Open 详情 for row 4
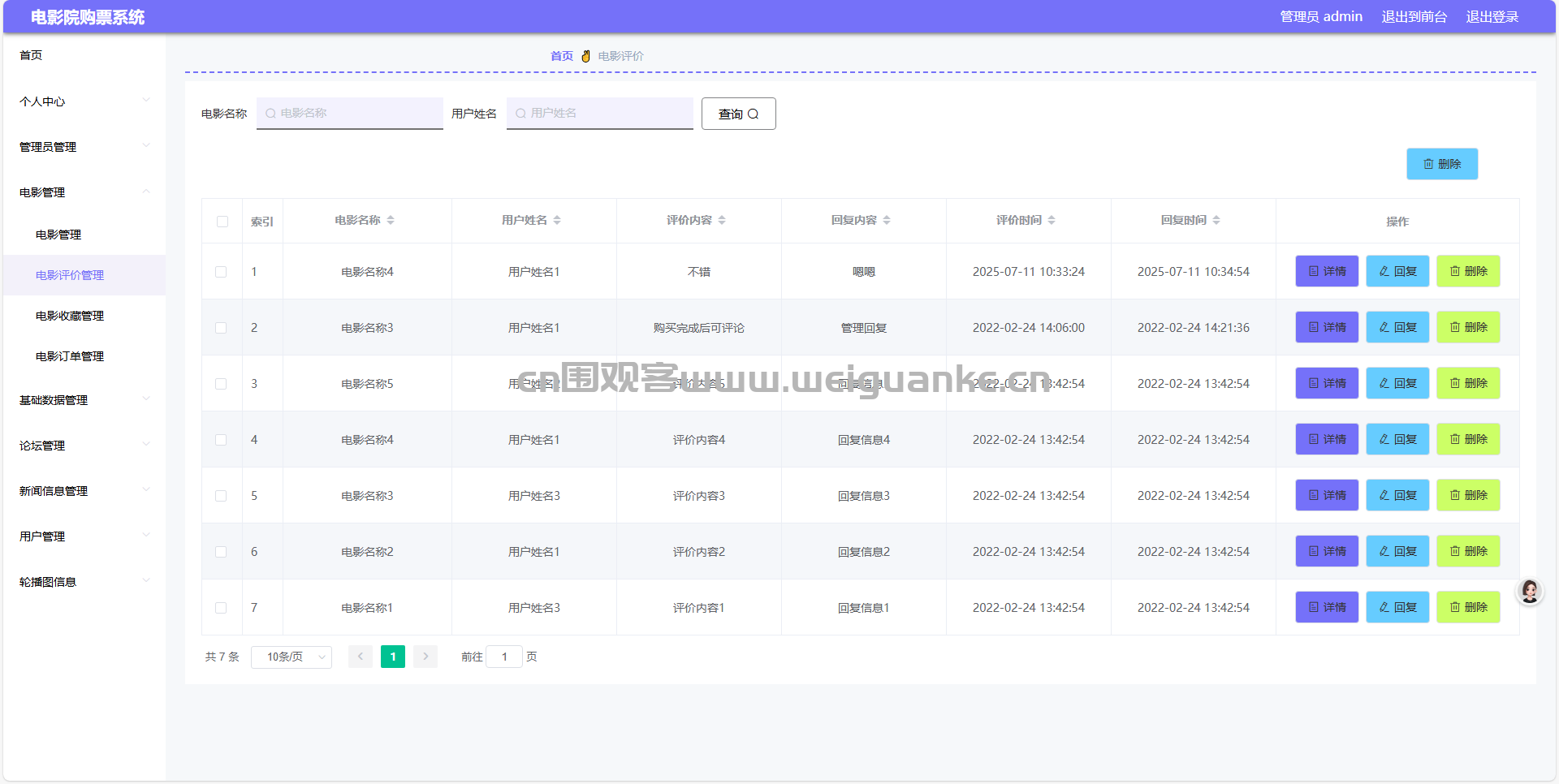This screenshot has height=784, width=1559. pyautogui.click(x=1327, y=439)
